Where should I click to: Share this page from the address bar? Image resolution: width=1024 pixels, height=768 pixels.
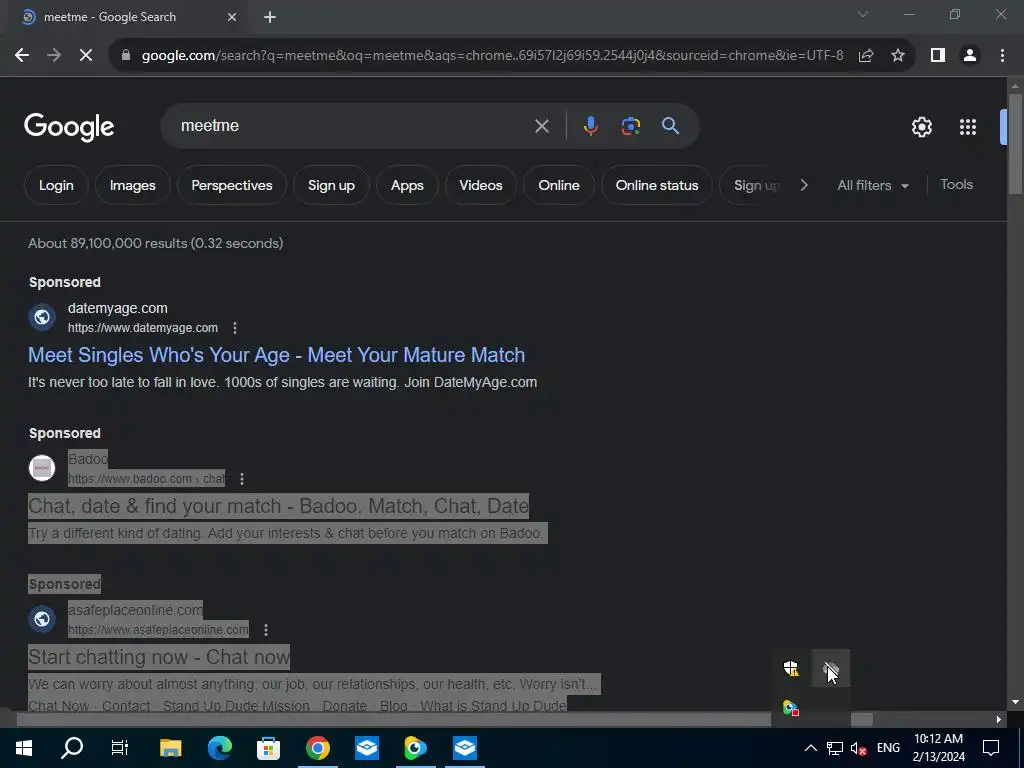tap(866, 56)
